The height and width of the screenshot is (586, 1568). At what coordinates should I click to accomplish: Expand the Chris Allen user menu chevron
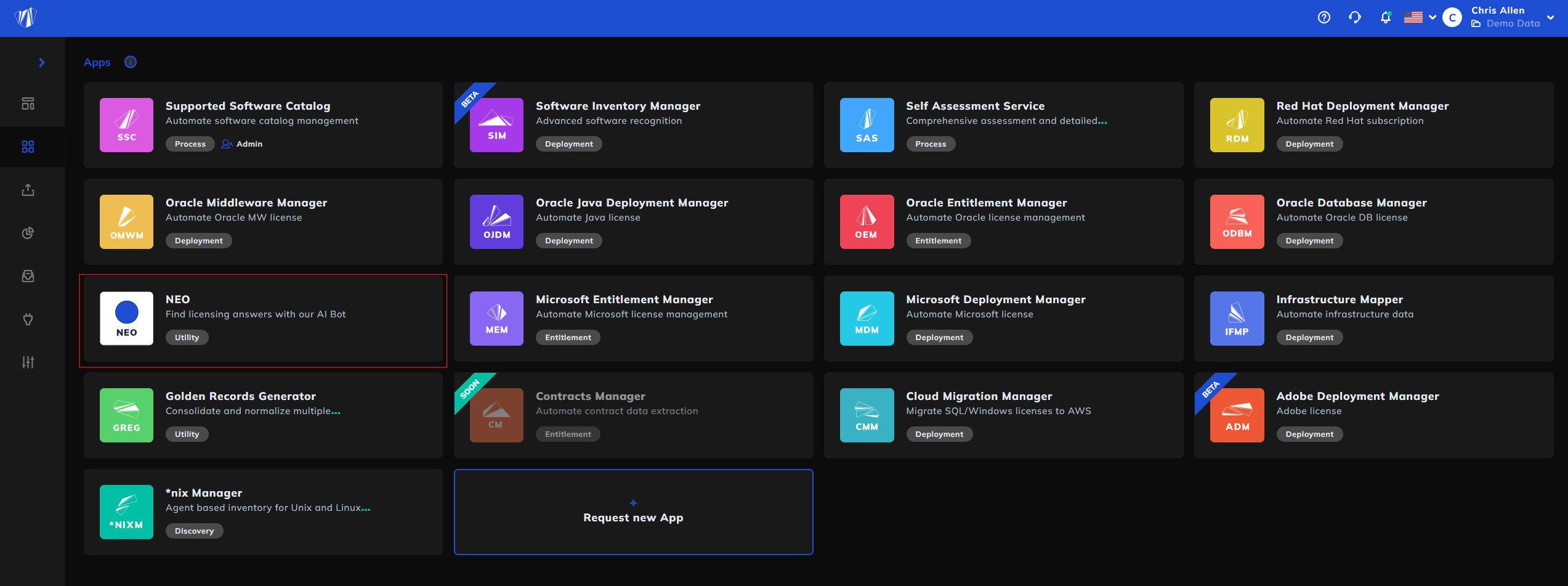(1550, 17)
